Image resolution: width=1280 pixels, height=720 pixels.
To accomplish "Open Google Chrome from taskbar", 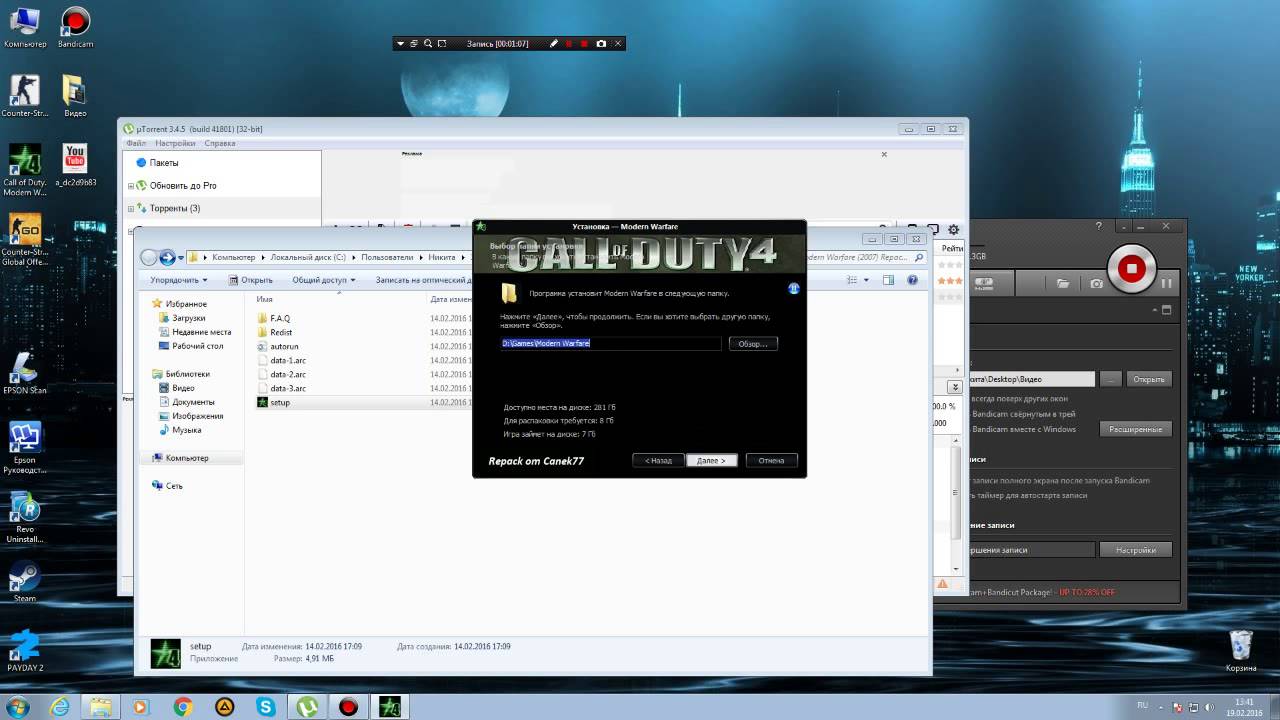I will 183,707.
